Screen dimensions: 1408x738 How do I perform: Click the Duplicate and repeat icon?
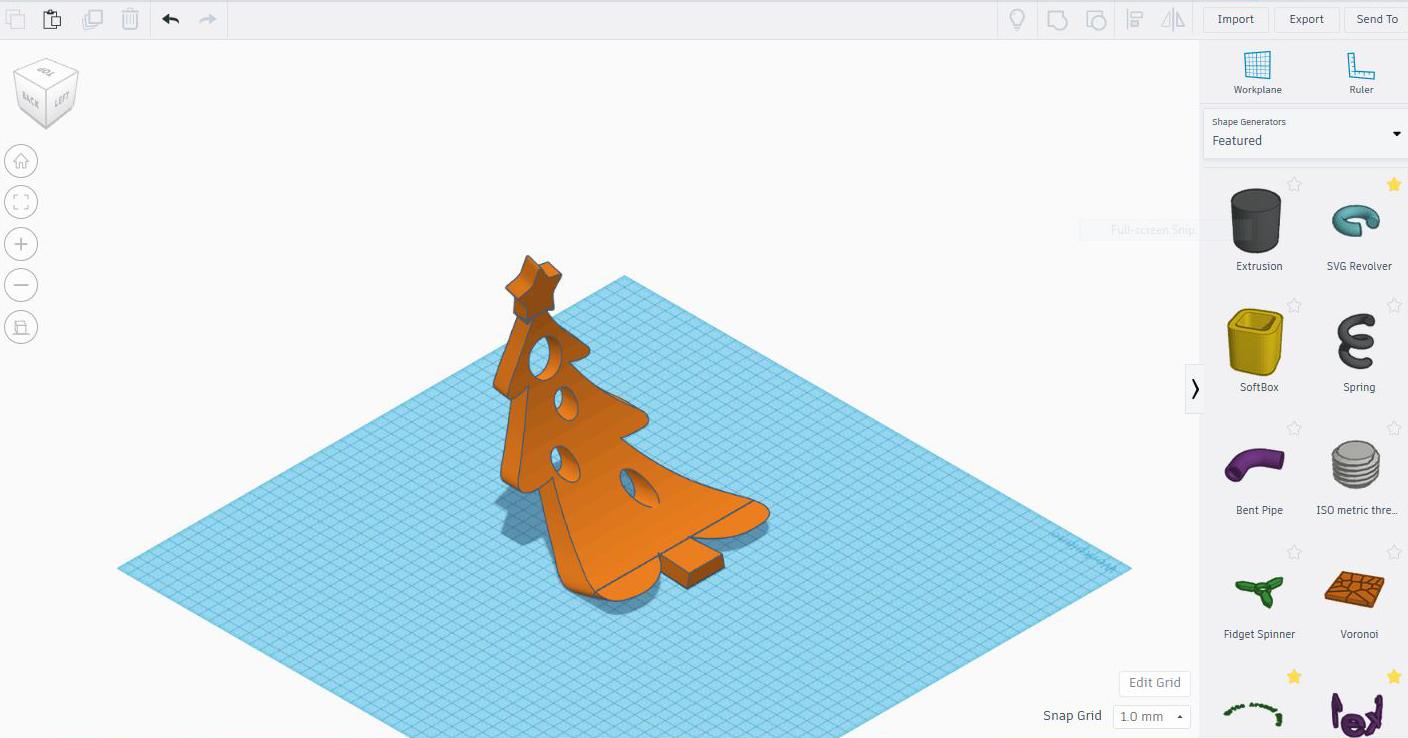click(92, 19)
